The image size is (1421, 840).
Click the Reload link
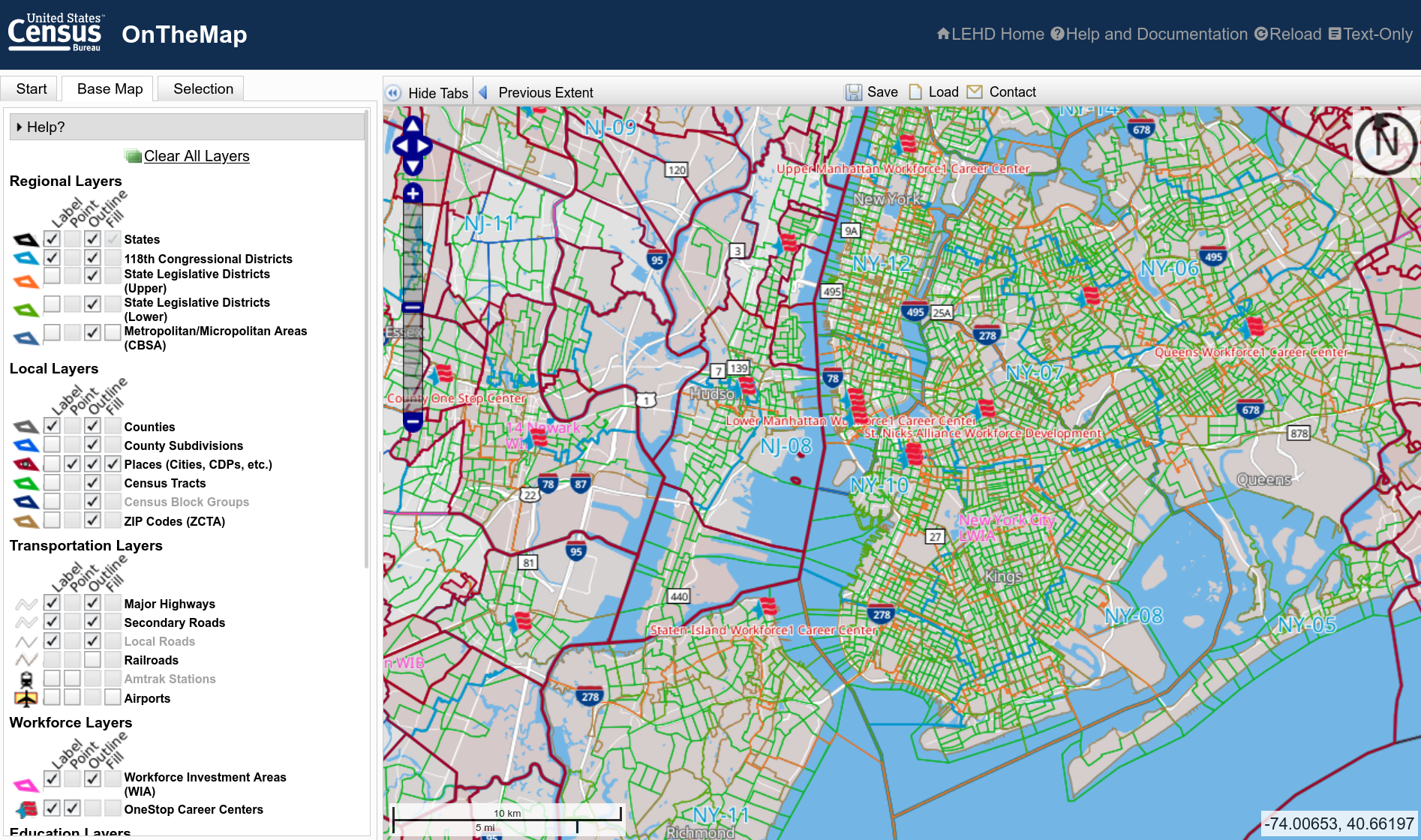[x=1287, y=34]
